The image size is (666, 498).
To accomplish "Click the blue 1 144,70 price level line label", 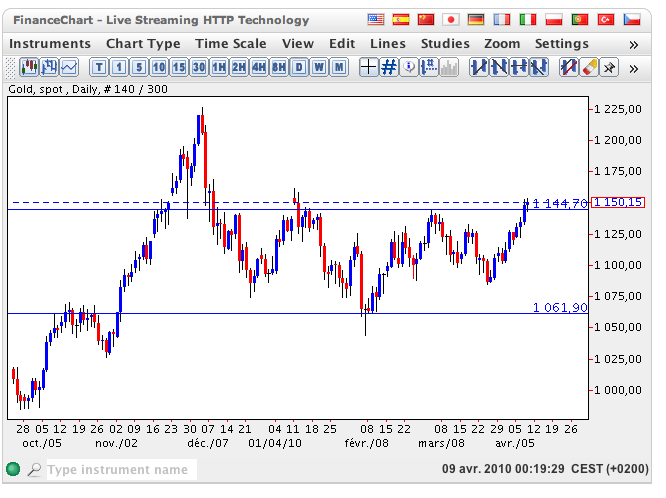I will pyautogui.click(x=559, y=203).
